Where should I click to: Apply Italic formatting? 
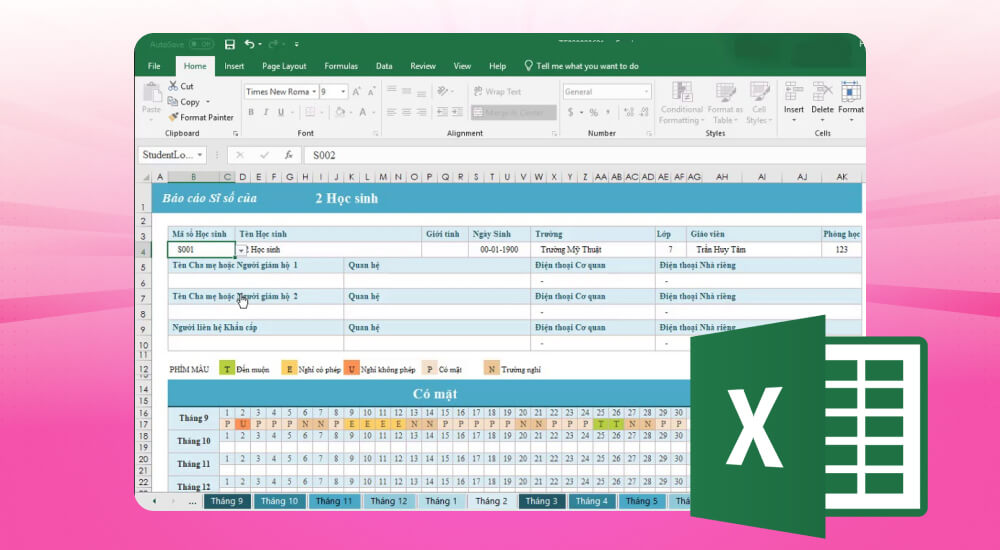click(x=265, y=112)
